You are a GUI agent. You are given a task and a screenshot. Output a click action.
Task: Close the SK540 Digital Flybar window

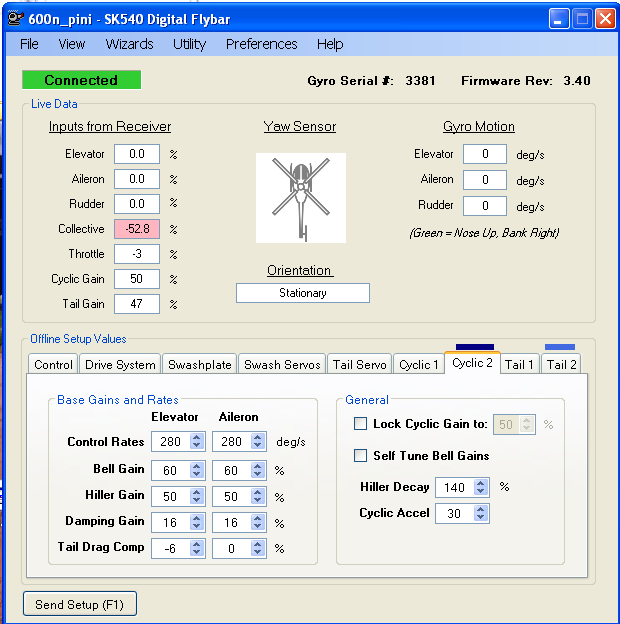[x=605, y=19]
